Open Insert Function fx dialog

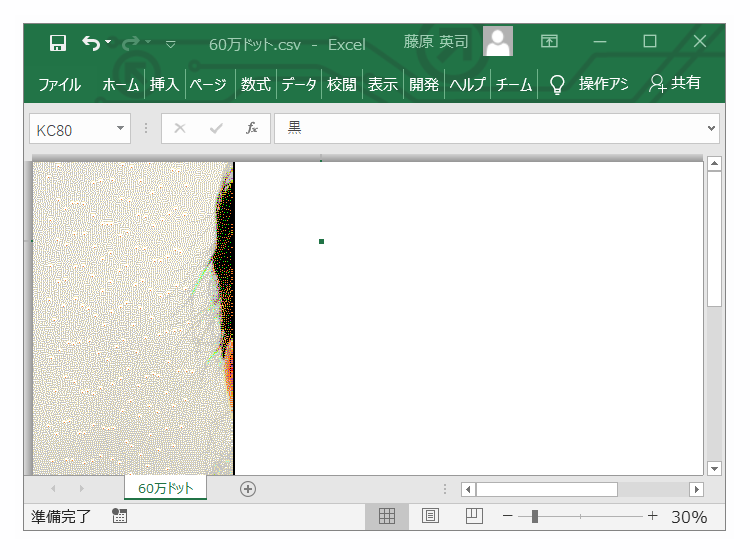(x=252, y=128)
